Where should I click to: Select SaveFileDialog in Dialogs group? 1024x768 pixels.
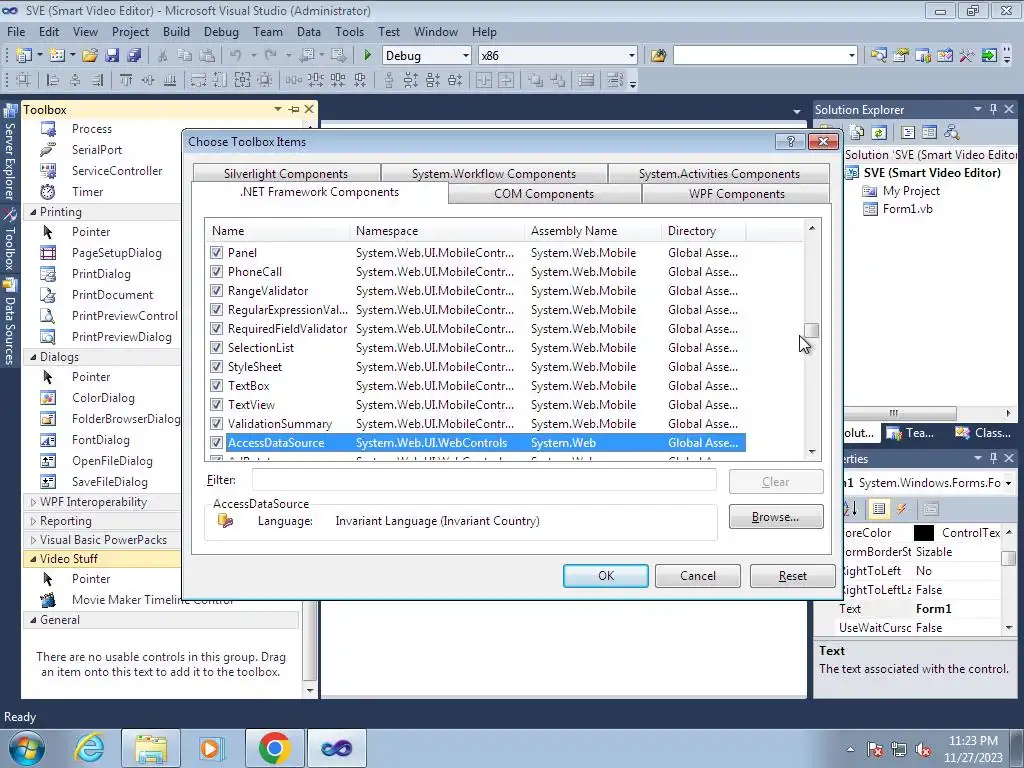pos(110,481)
